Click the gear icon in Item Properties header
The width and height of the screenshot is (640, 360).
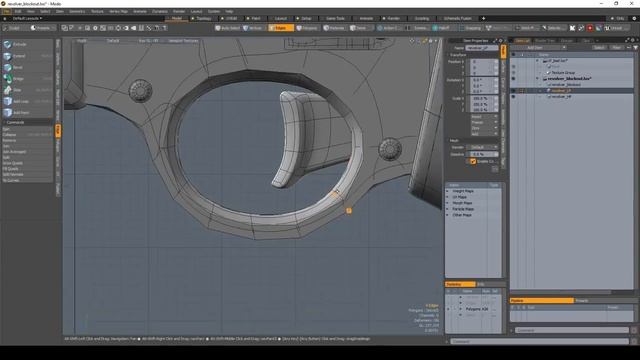click(501, 40)
